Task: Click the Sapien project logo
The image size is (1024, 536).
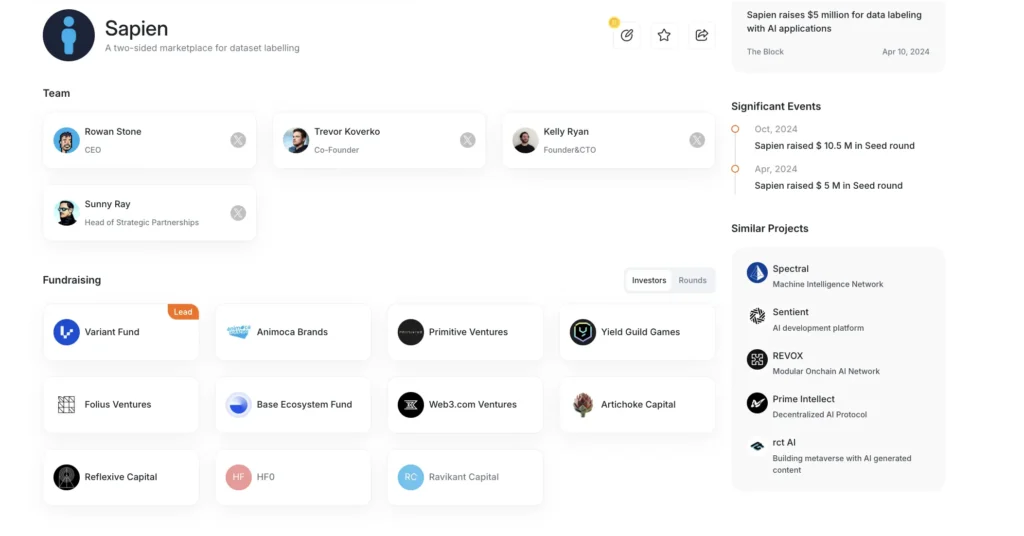Action: (68, 35)
